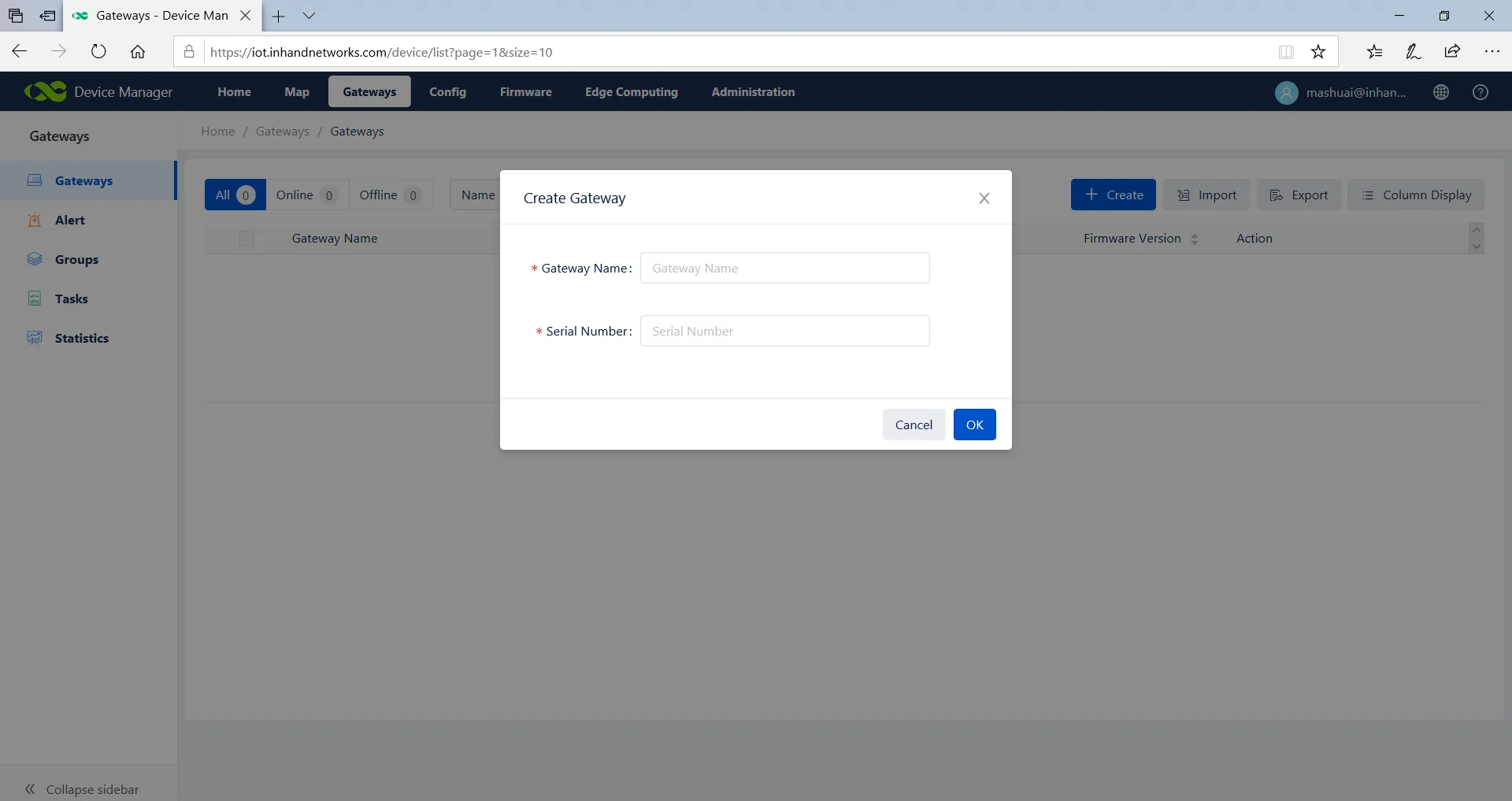Image resolution: width=1512 pixels, height=801 pixels.
Task: Close the Create Gateway dialog
Action: [984, 198]
